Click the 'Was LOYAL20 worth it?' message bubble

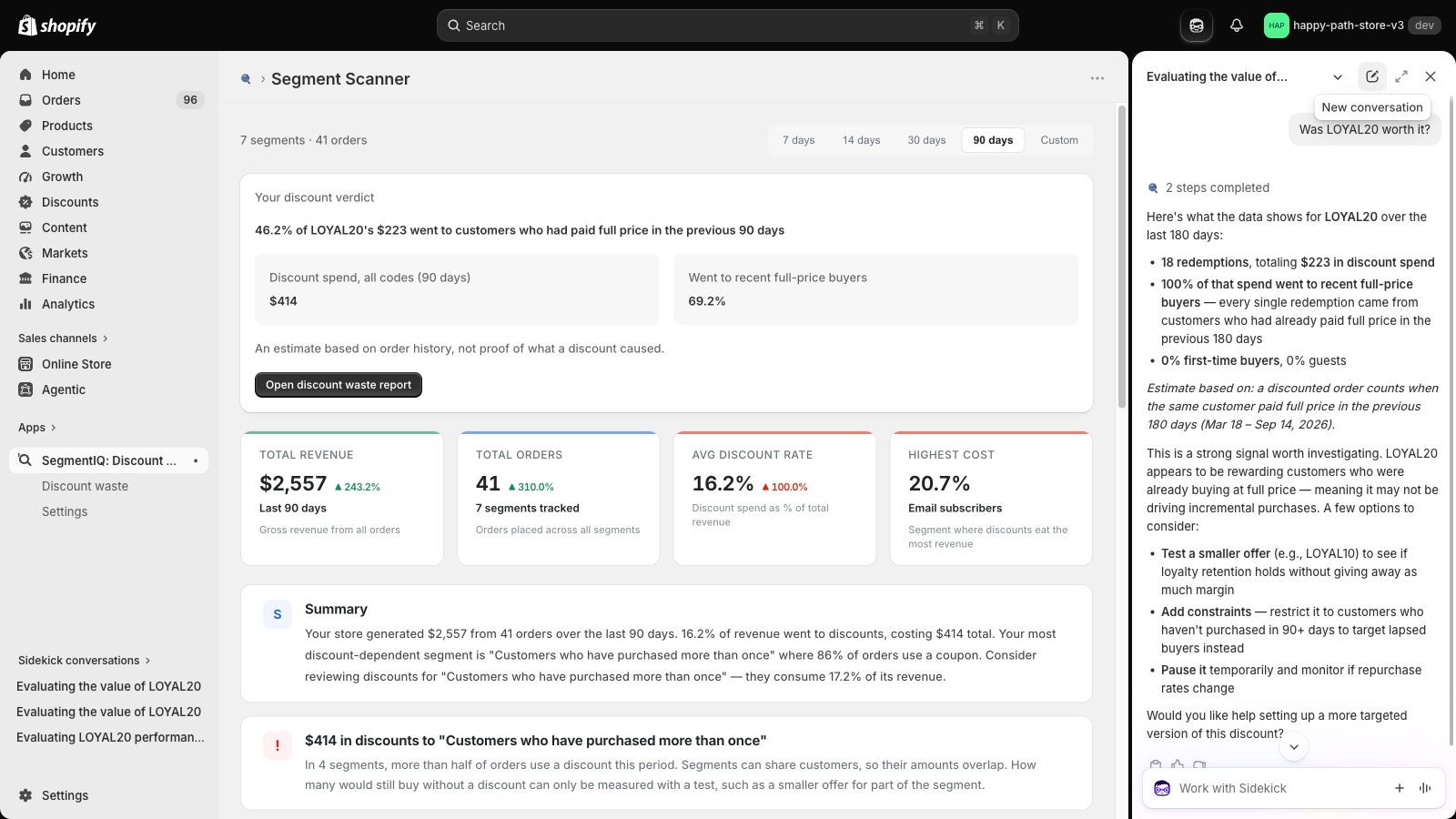1364,129
